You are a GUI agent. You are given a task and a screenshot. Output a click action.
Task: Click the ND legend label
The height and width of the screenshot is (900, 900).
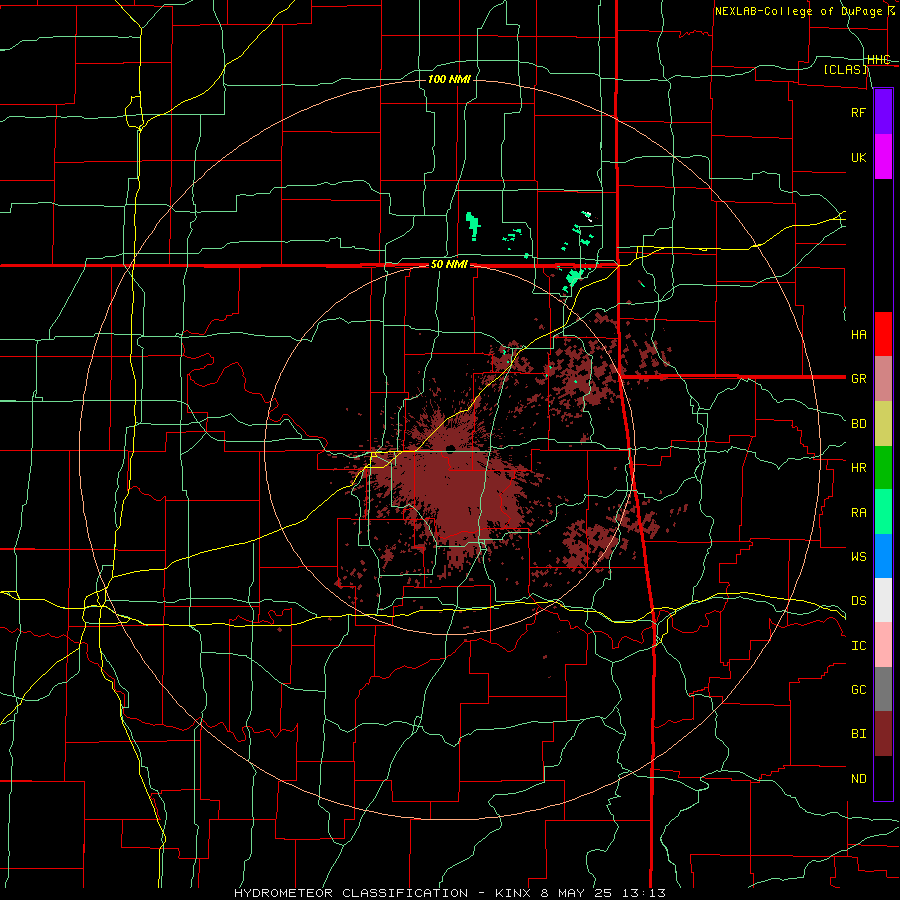coord(858,778)
